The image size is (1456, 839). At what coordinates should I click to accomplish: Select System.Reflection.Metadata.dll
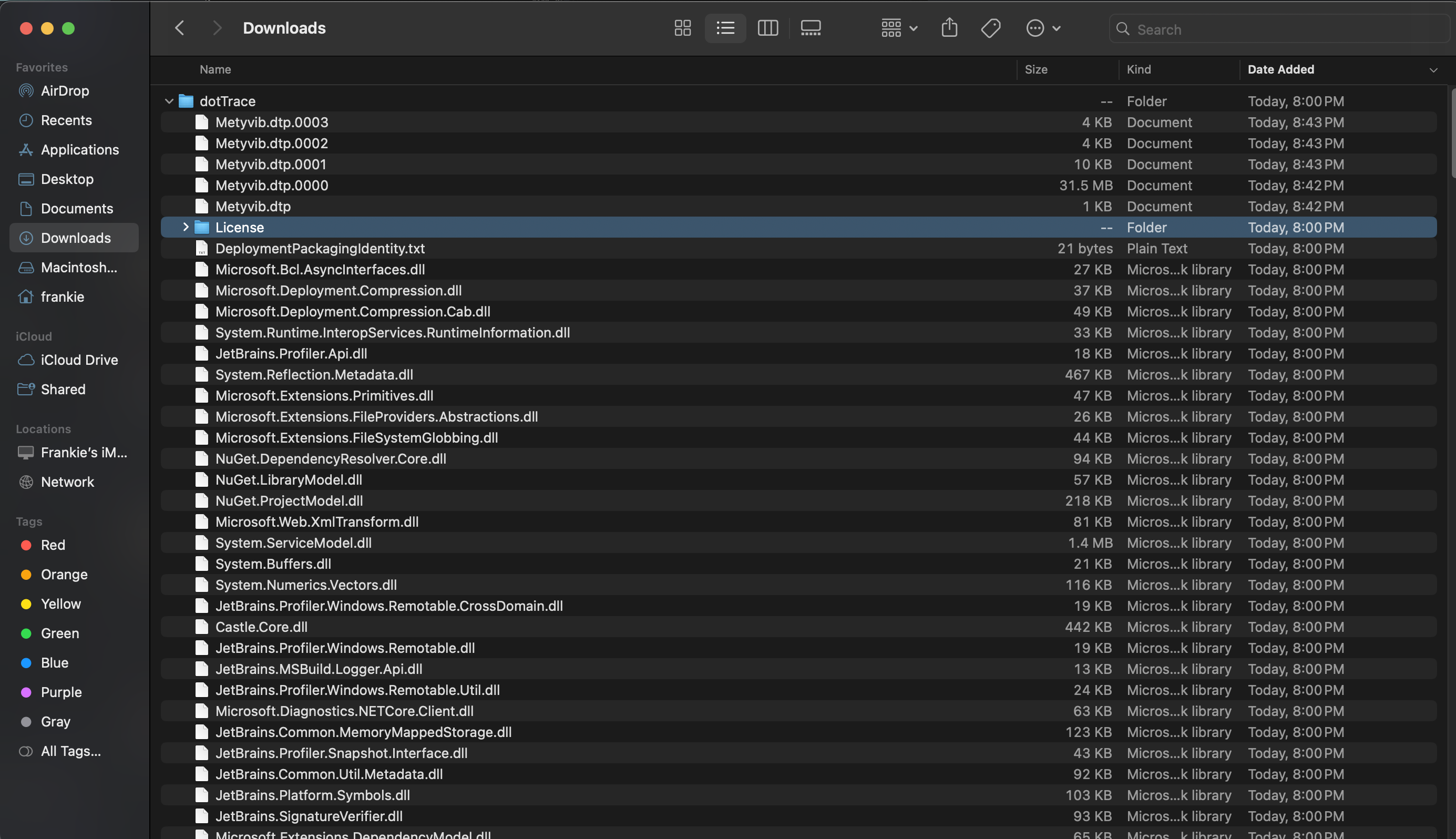pos(798,374)
